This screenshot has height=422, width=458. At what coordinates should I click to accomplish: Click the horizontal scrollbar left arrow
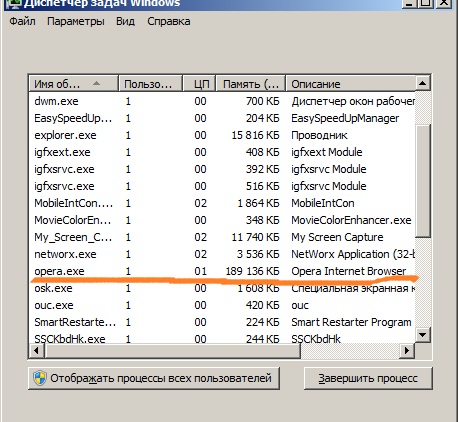36,350
